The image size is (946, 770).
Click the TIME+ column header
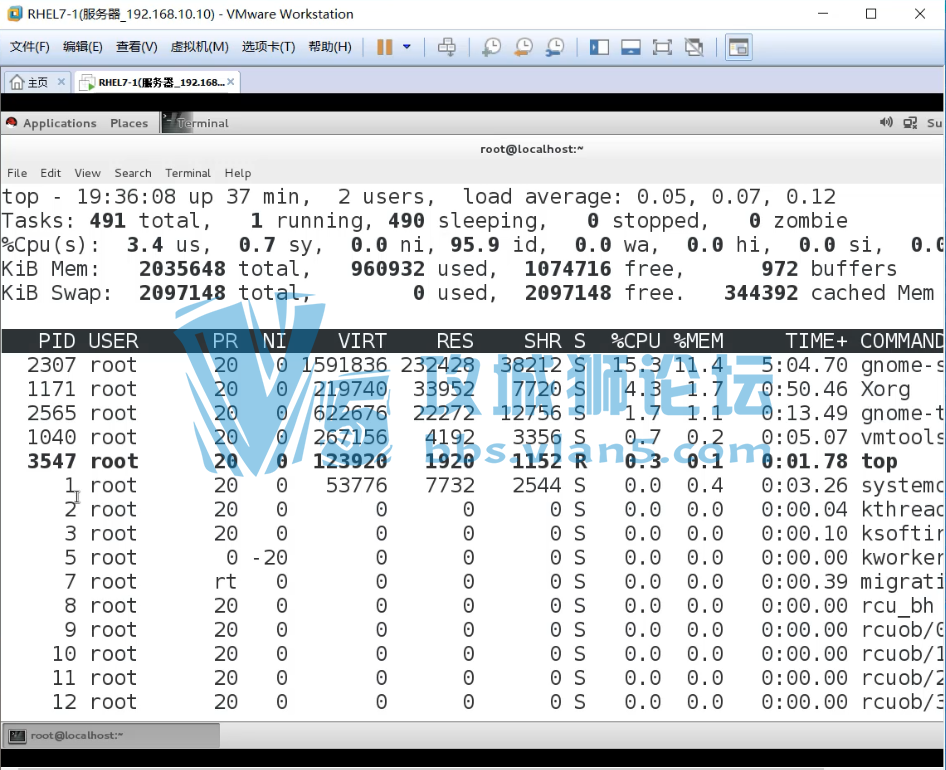tap(816, 341)
